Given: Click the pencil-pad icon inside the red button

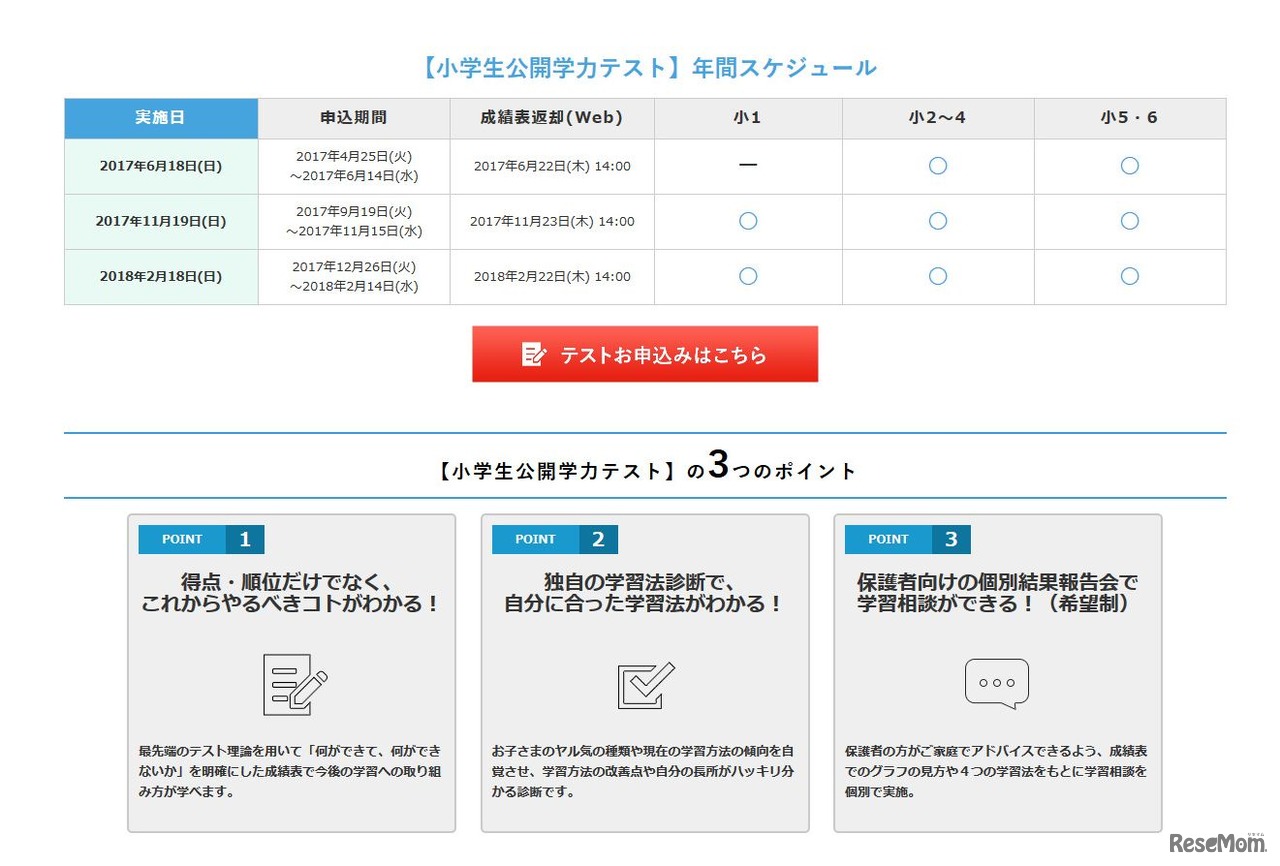Looking at the screenshot, I should click(533, 353).
